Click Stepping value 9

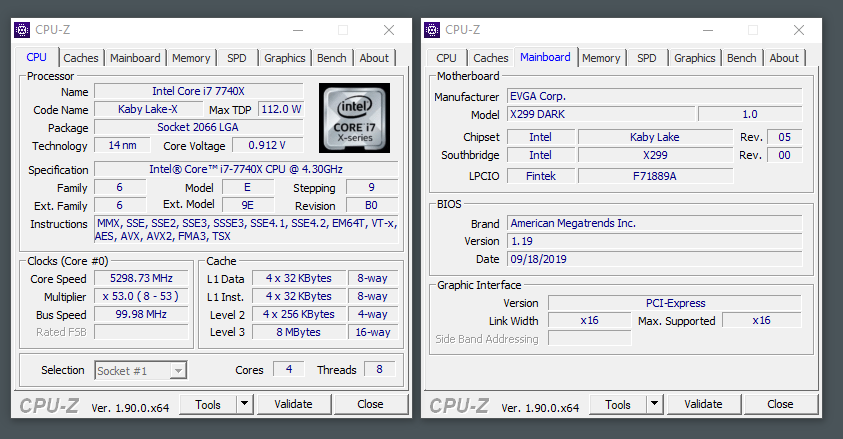click(x=372, y=187)
